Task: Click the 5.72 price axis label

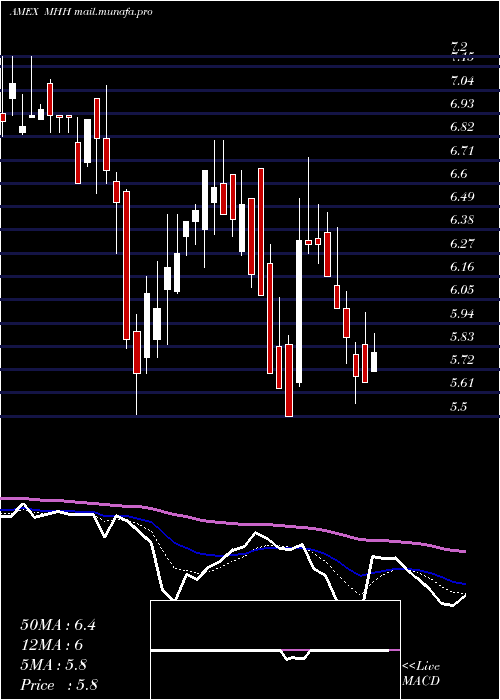Action: (462, 360)
